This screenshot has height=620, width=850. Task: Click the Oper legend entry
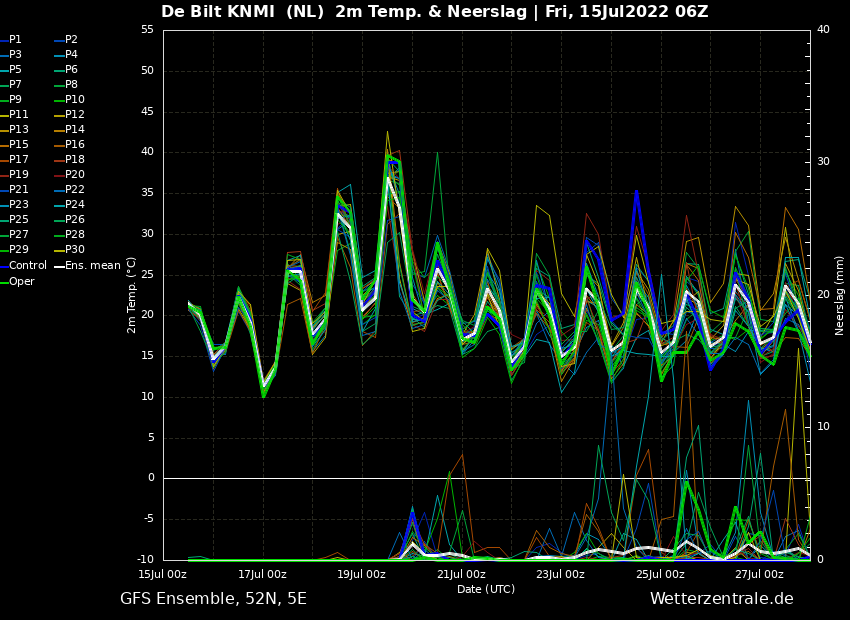pos(18,281)
